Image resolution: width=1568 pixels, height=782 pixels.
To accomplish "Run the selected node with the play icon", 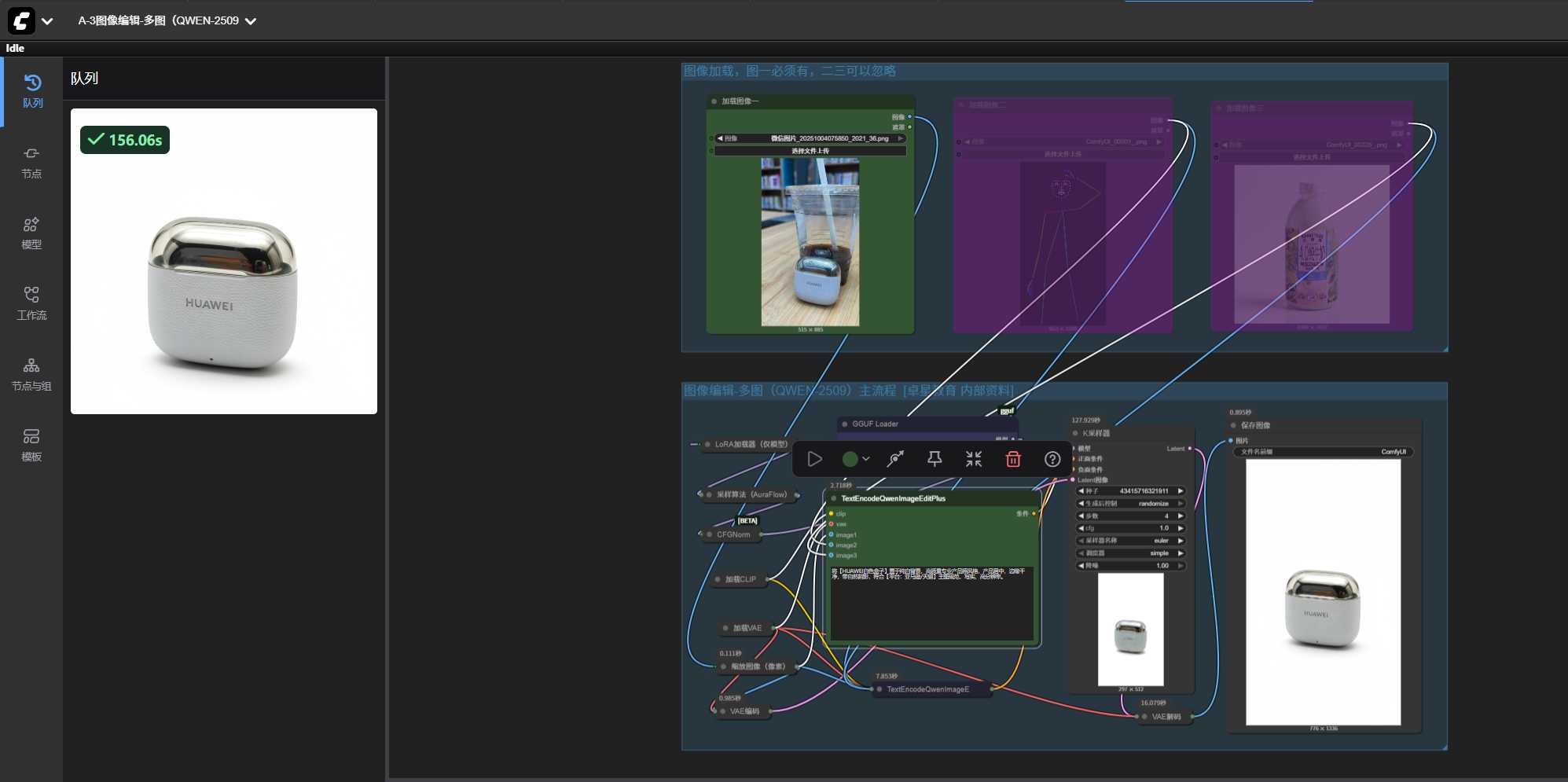I will (815, 459).
